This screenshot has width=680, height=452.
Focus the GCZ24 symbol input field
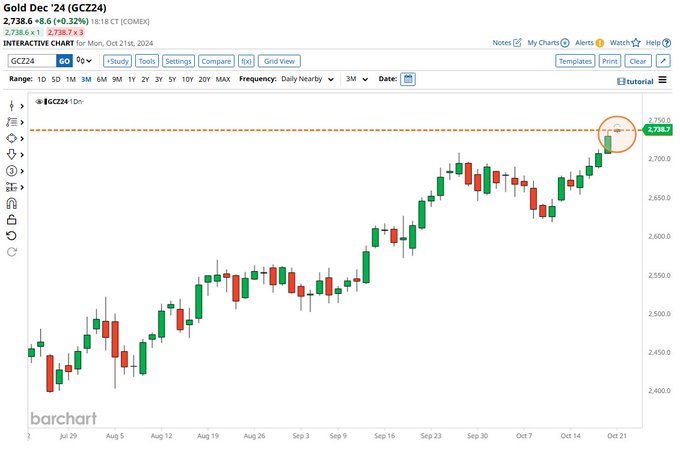pyautogui.click(x=32, y=61)
